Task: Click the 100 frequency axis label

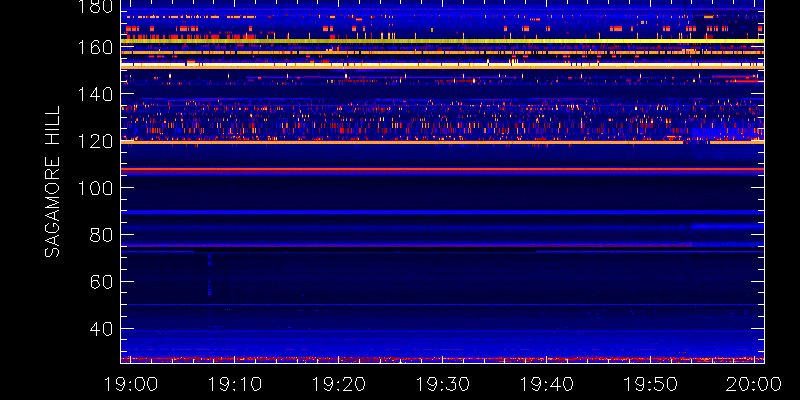Action: point(96,188)
